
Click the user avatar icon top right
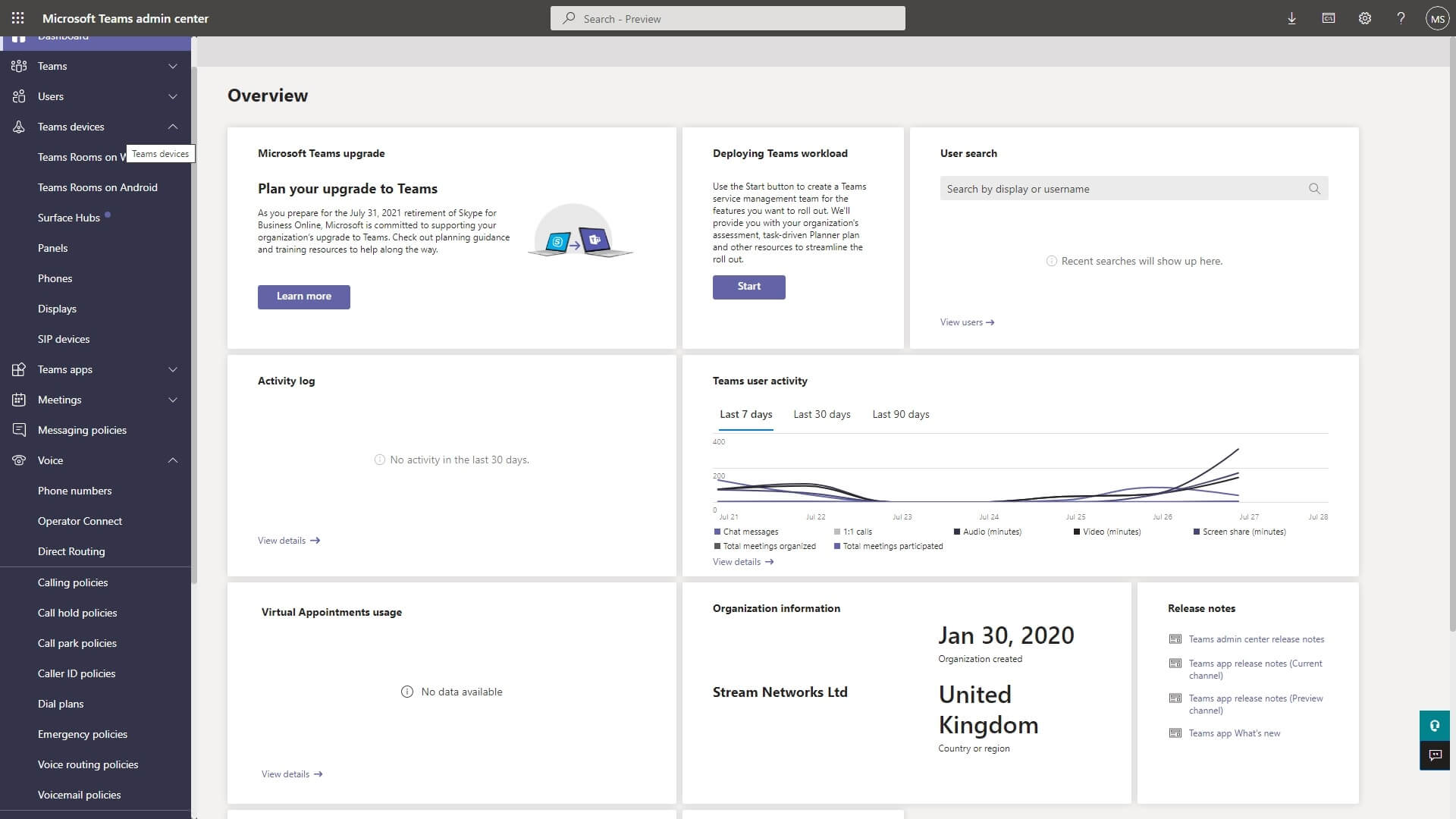pyautogui.click(x=1436, y=18)
